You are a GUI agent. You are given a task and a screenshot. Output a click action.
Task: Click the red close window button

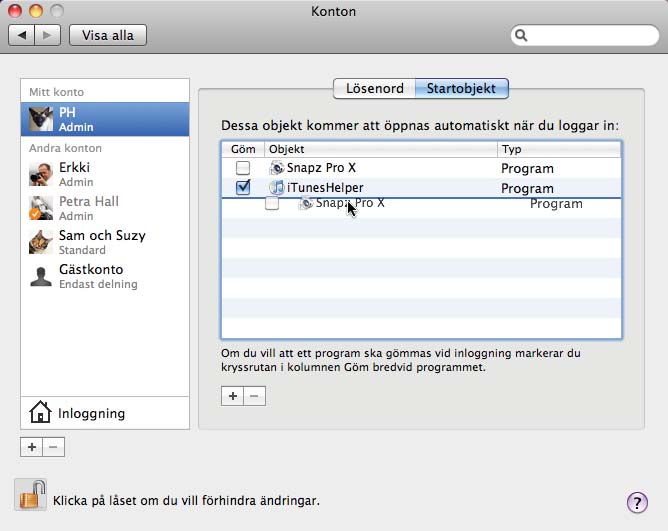[15, 11]
